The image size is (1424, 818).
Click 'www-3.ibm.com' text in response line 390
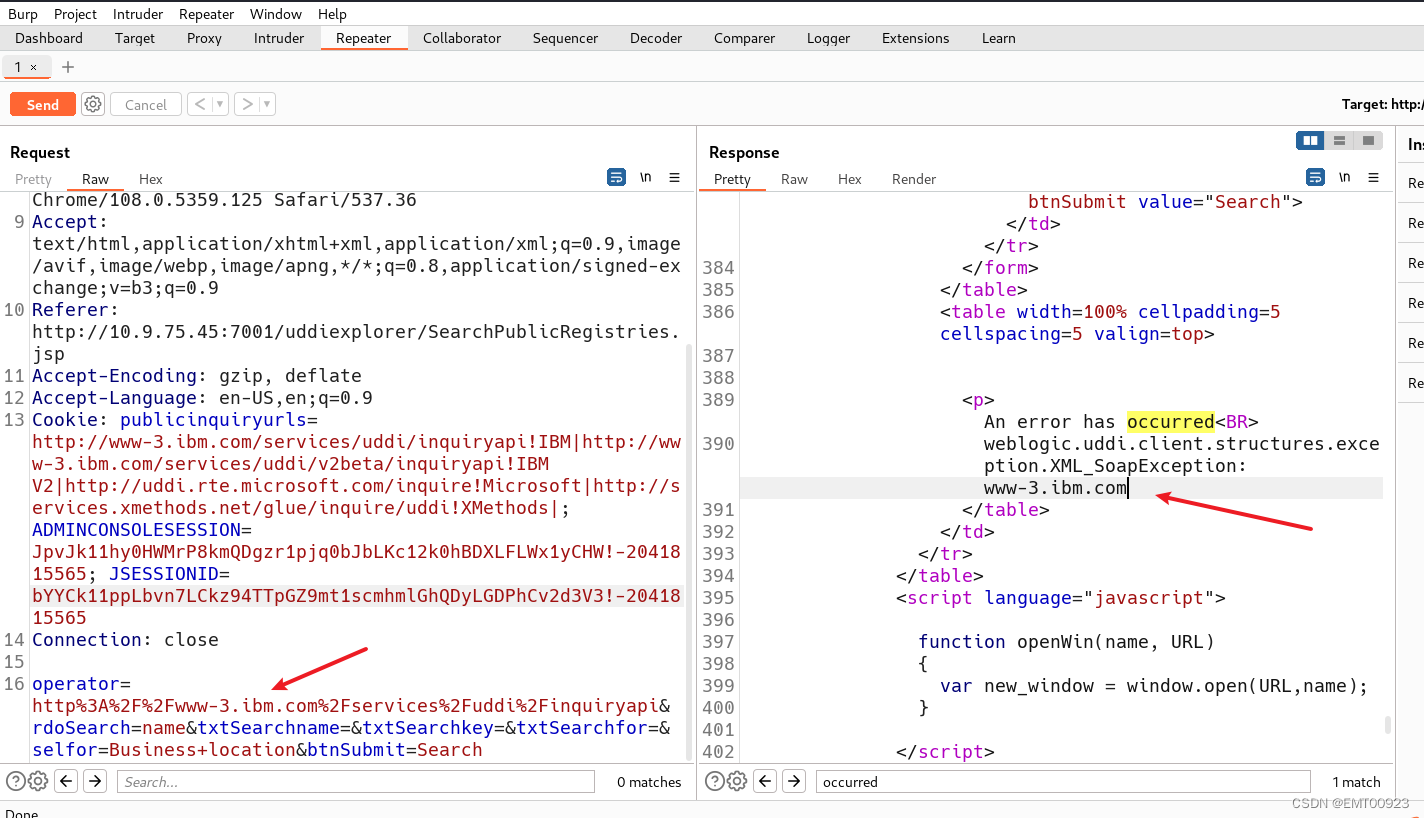click(1056, 487)
